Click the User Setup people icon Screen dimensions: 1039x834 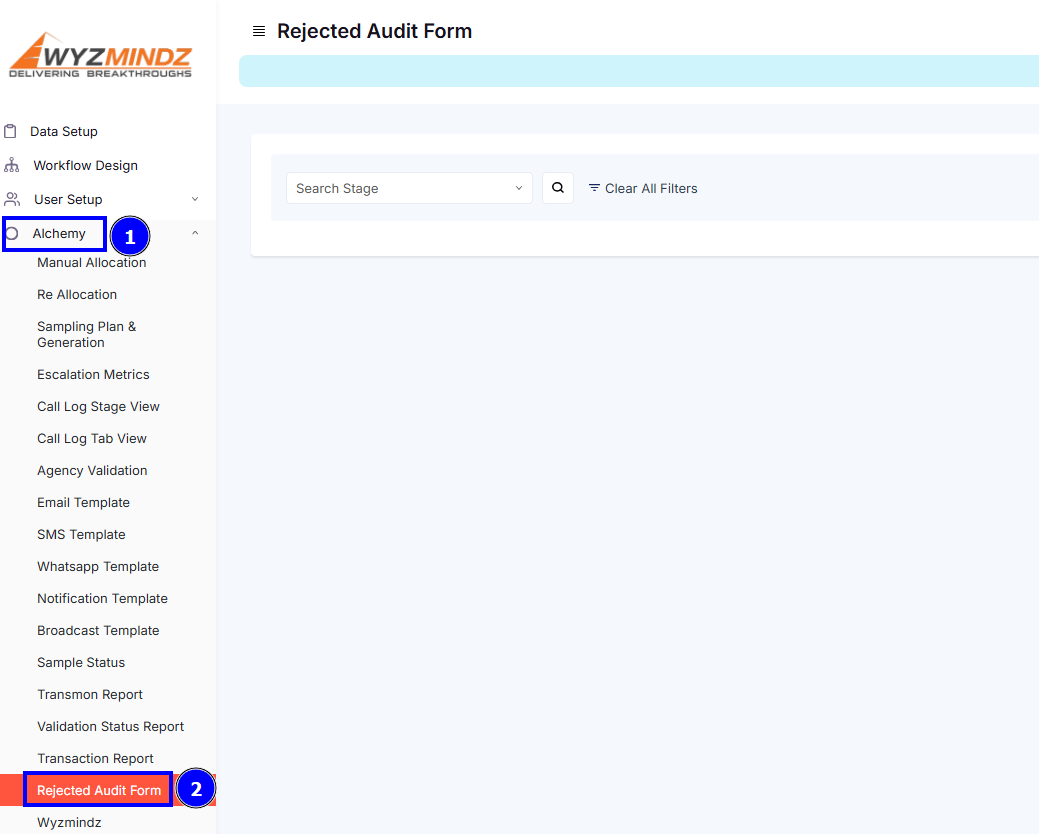coord(11,198)
